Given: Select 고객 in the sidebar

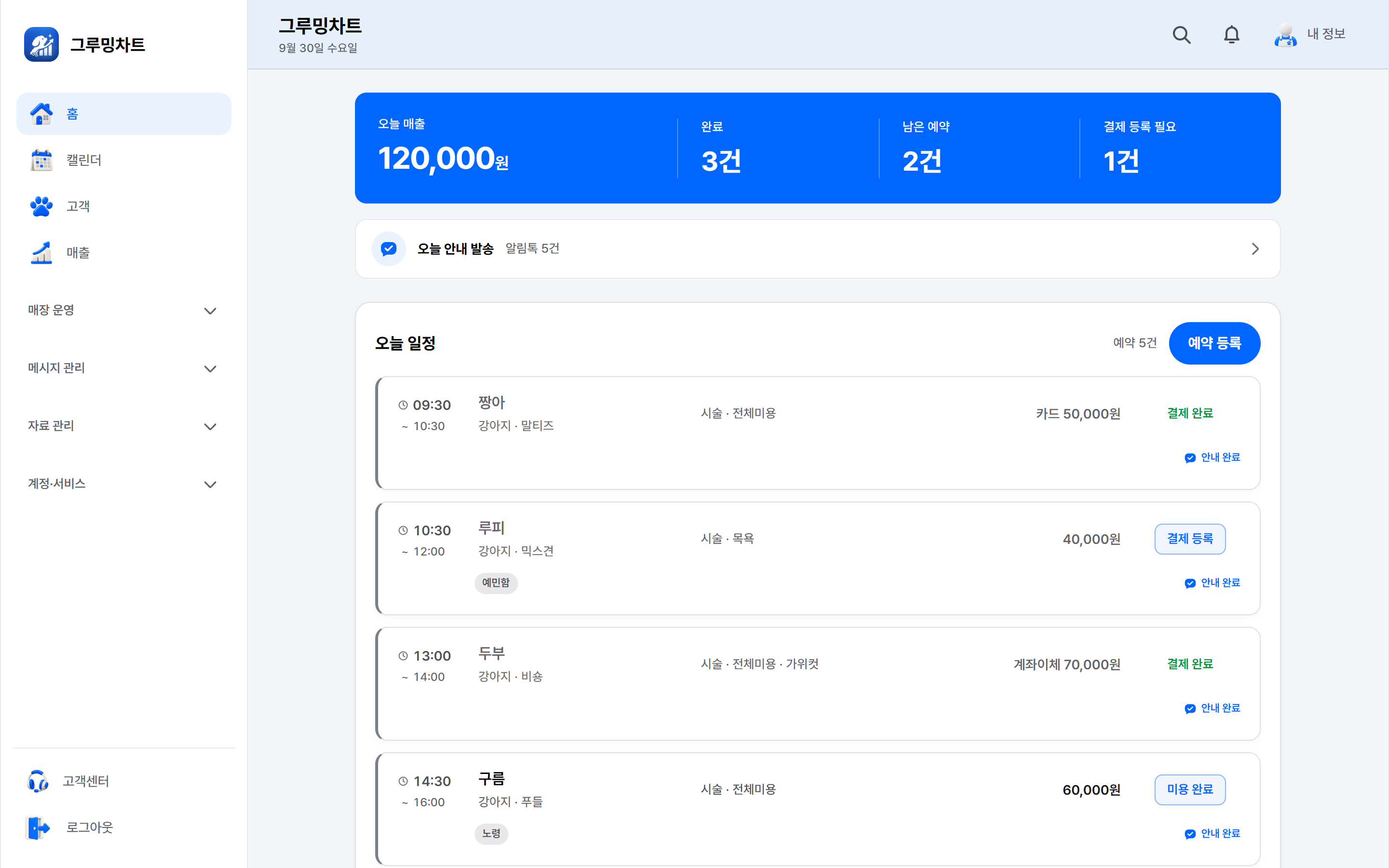Looking at the screenshot, I should 123,206.
